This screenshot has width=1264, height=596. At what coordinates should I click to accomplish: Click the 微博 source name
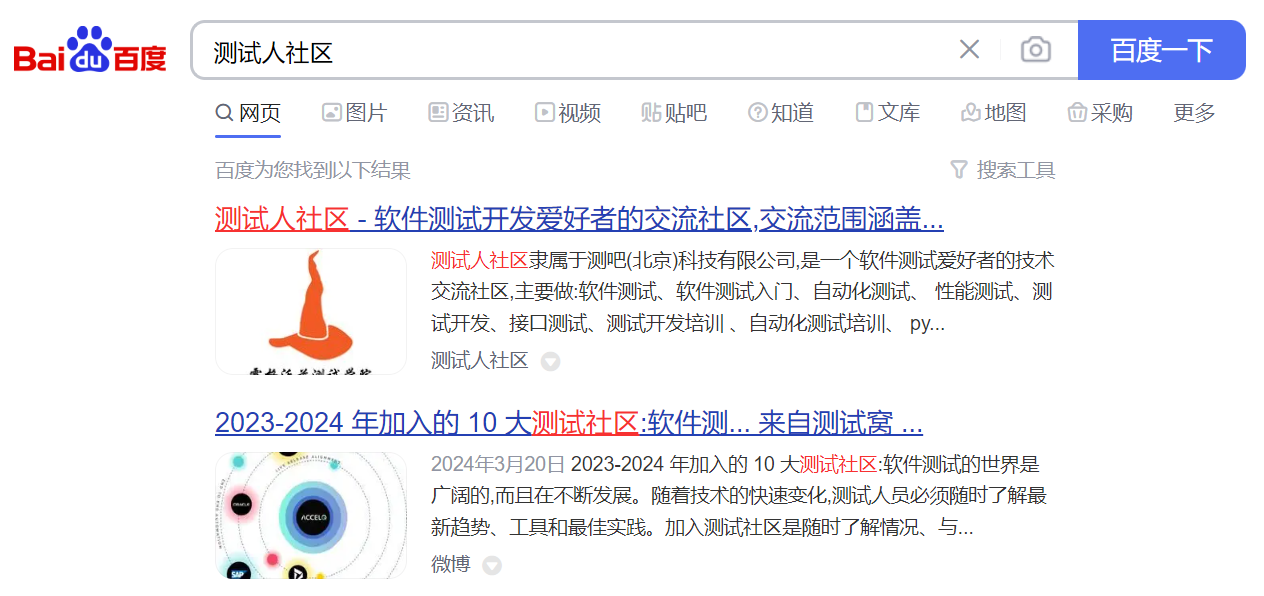(450, 564)
